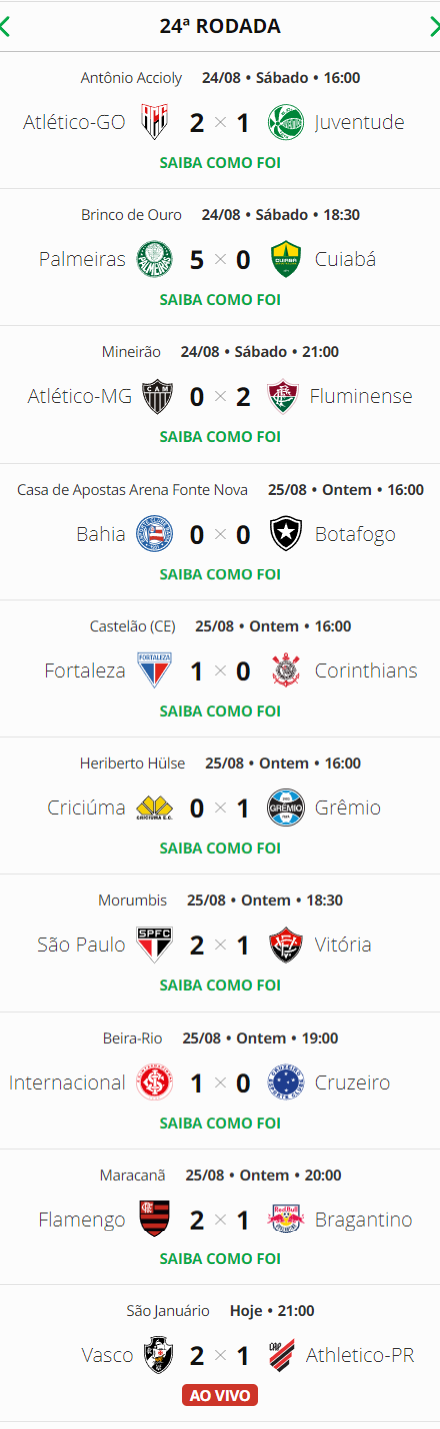Image resolution: width=440 pixels, height=1429 pixels.
Task: Click the Grêmio team crest
Action: pos(285,807)
